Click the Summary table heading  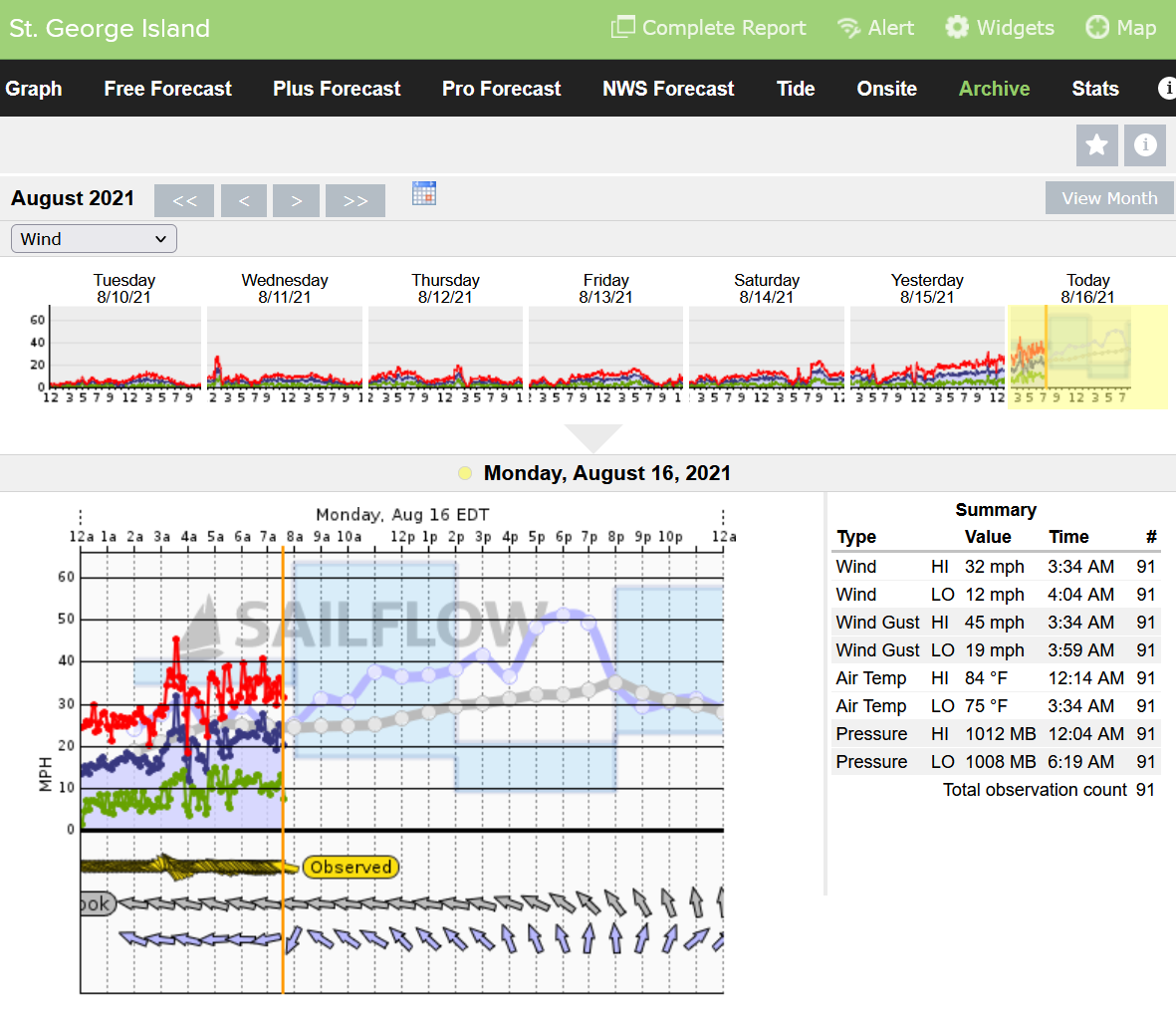995,510
